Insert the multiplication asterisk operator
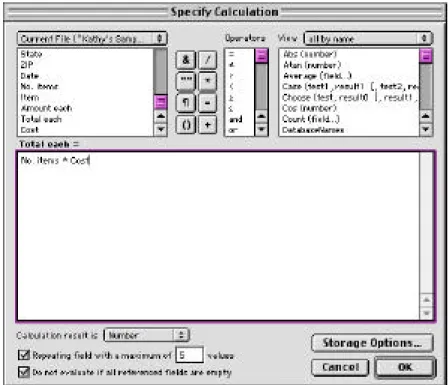The width and height of the screenshot is (448, 385). tap(208, 81)
